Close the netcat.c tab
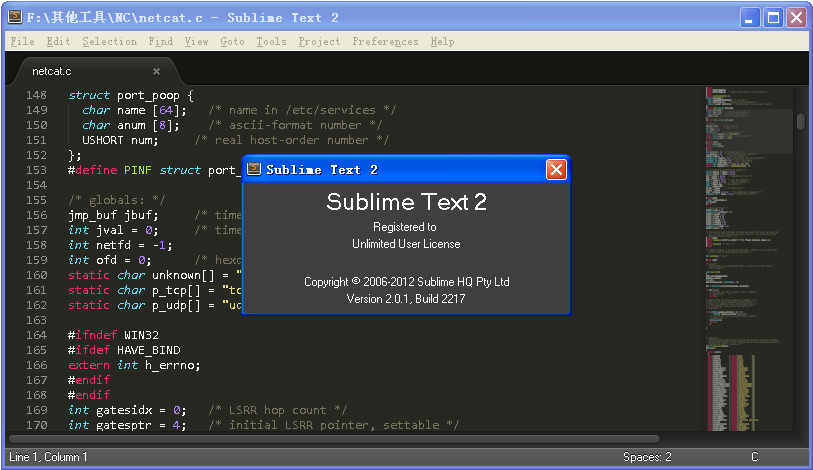Screen dimensions: 813x470 (156, 71)
